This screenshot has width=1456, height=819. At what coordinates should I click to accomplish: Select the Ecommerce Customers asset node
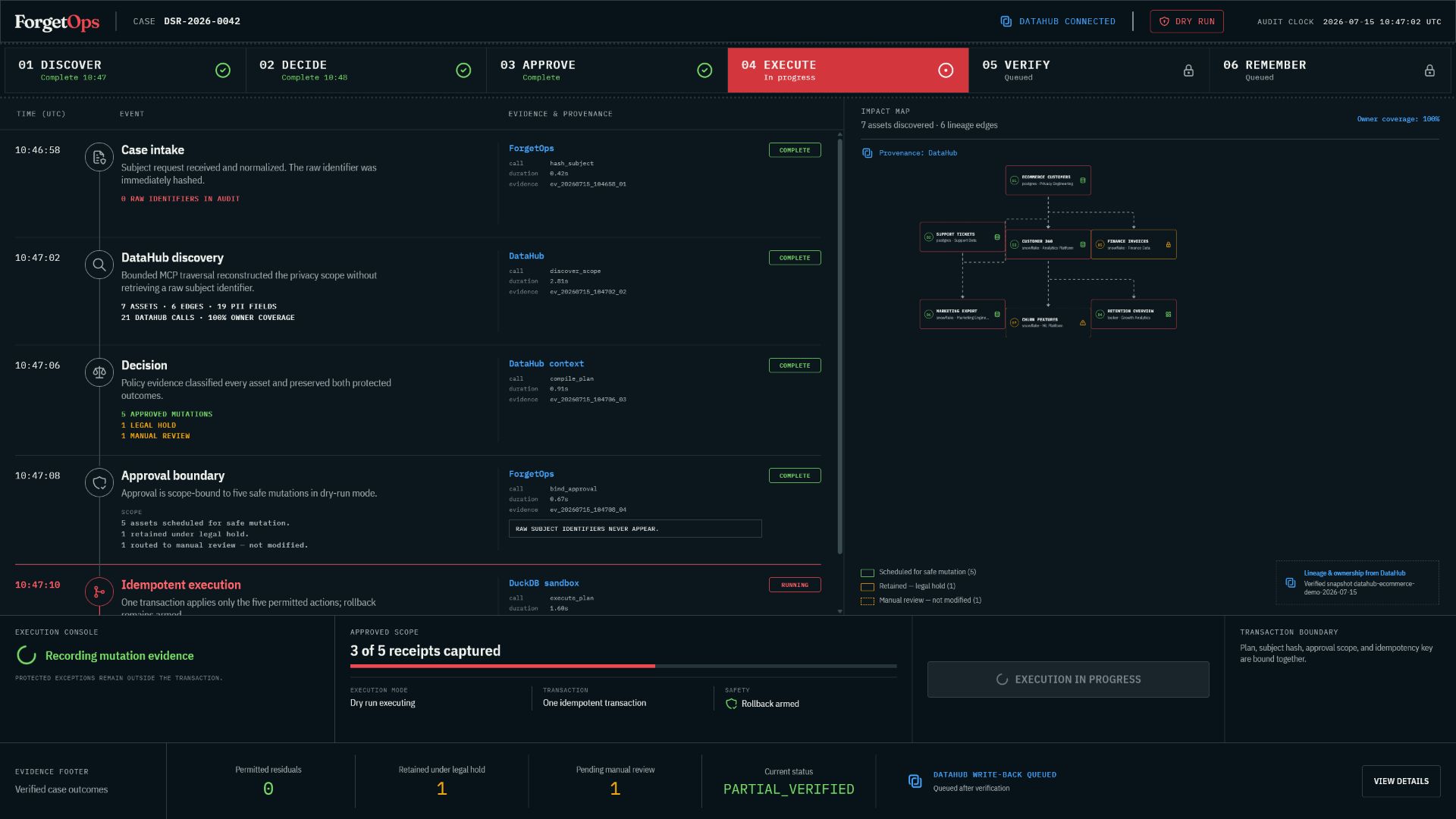coord(1048,180)
